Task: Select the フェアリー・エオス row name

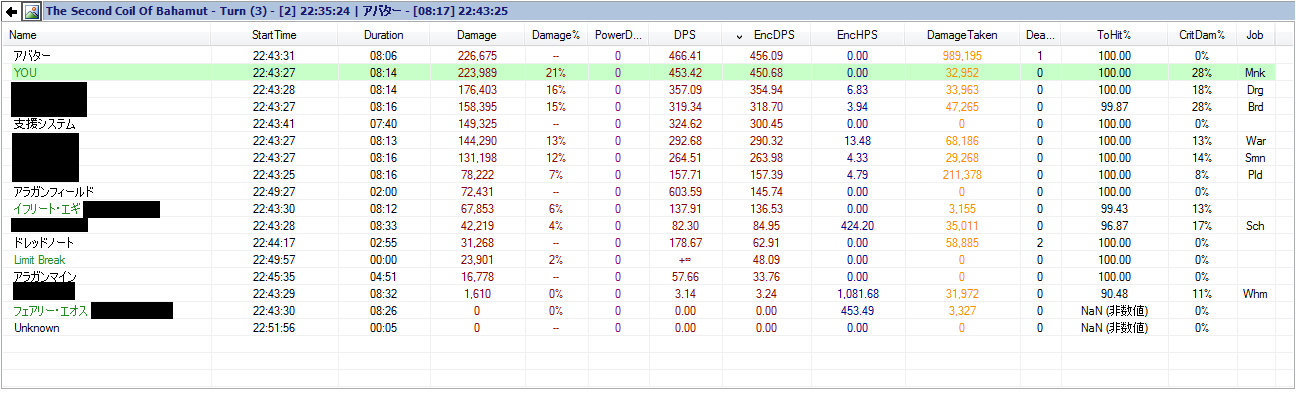Action: [51, 310]
